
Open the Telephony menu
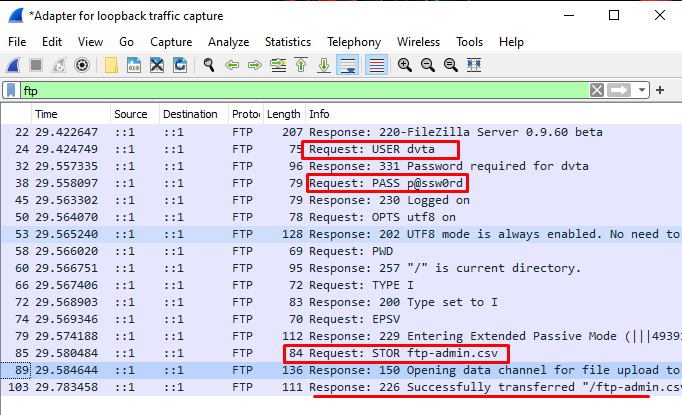click(354, 42)
